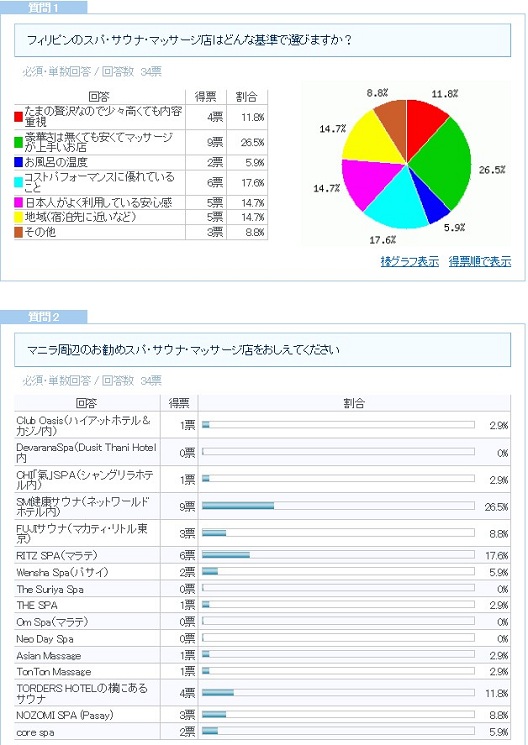Click the red legend color swatch
Image resolution: width=528 pixels, height=745 pixels.
coord(19,116)
